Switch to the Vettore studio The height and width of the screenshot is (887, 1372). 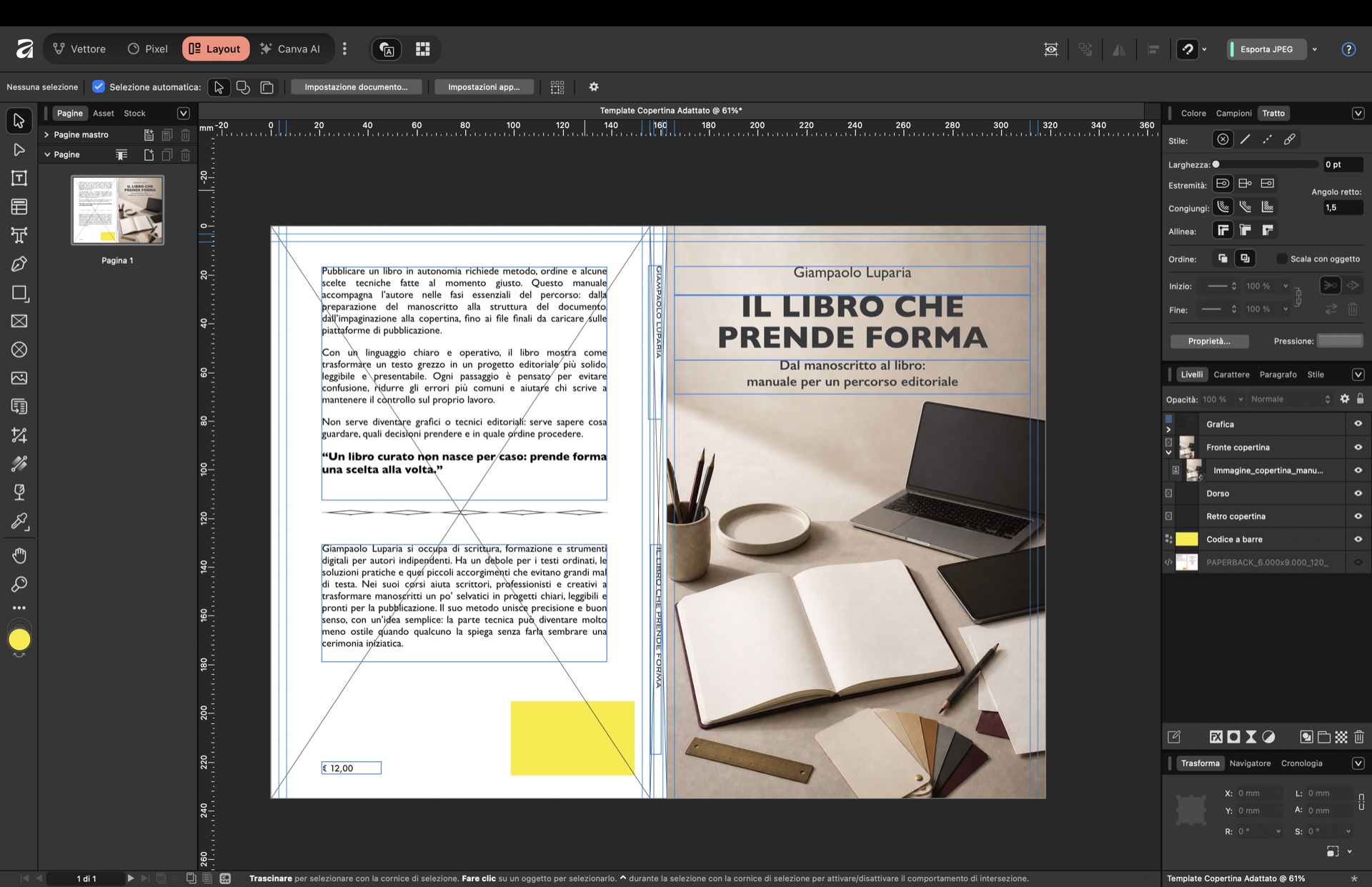click(x=79, y=49)
